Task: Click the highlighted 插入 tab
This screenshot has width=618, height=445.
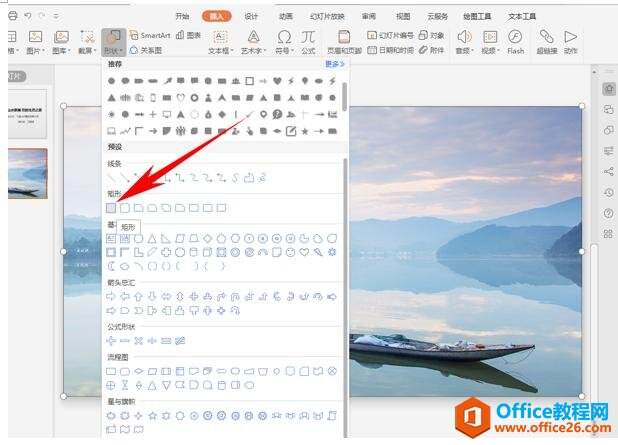Action: (x=216, y=16)
